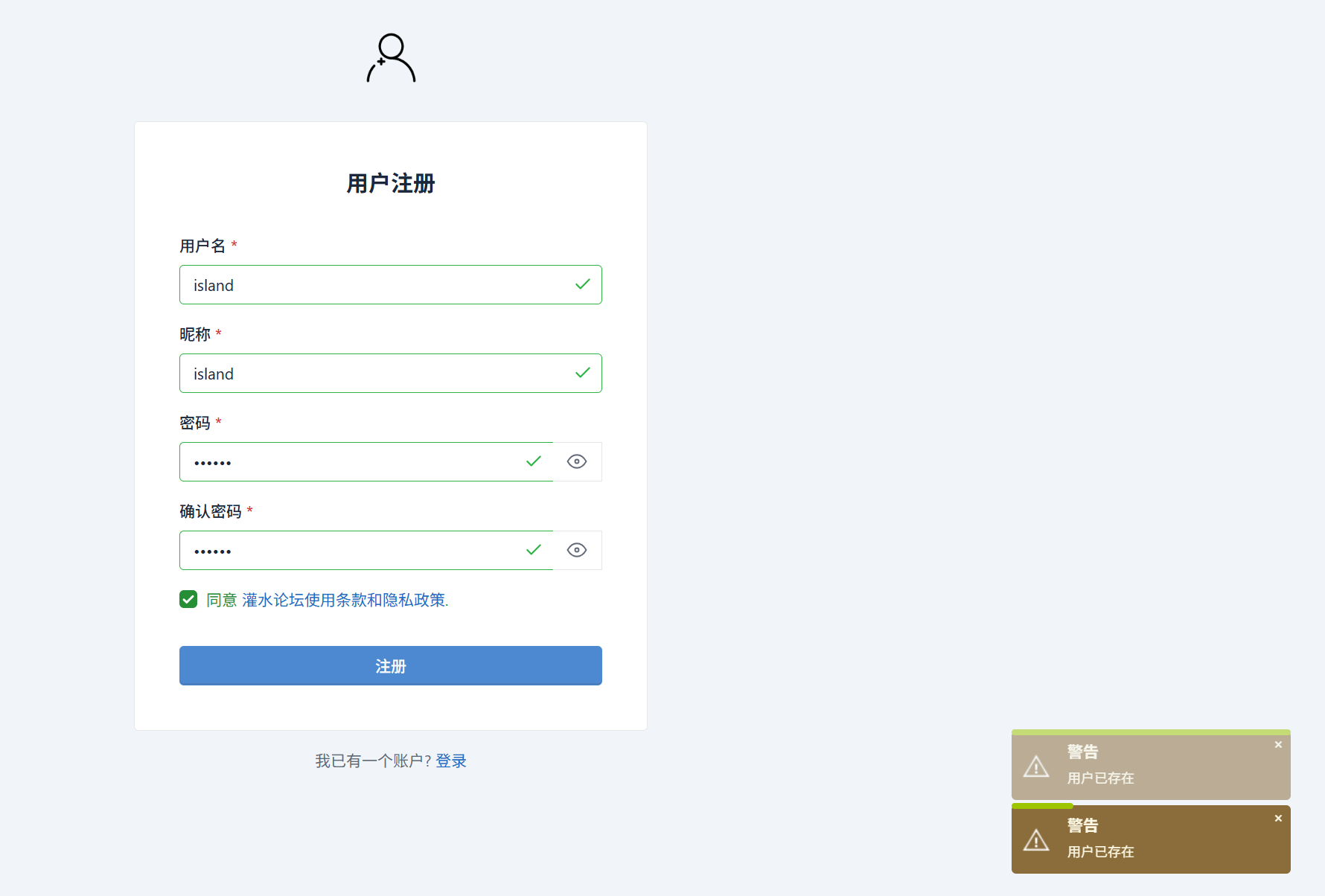The width and height of the screenshot is (1325, 896).
Task: Focus the confirm password input field
Action: click(366, 550)
